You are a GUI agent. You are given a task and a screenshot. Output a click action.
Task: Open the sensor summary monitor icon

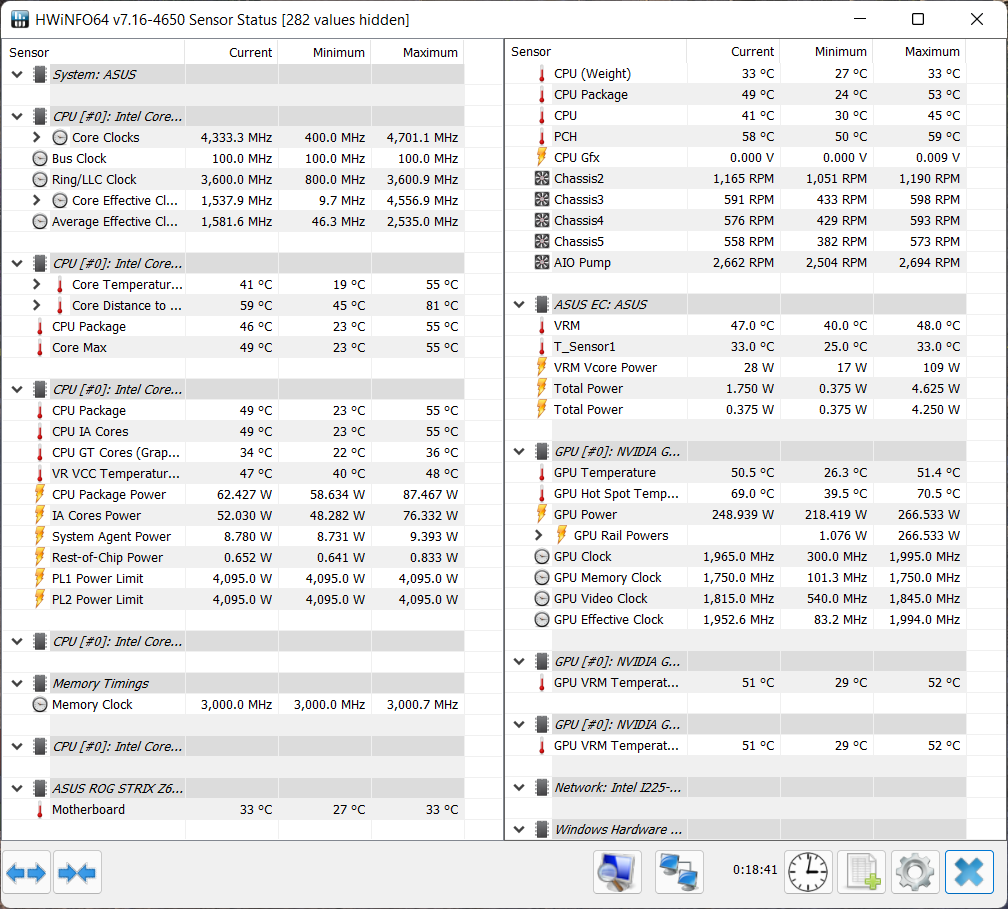point(617,872)
